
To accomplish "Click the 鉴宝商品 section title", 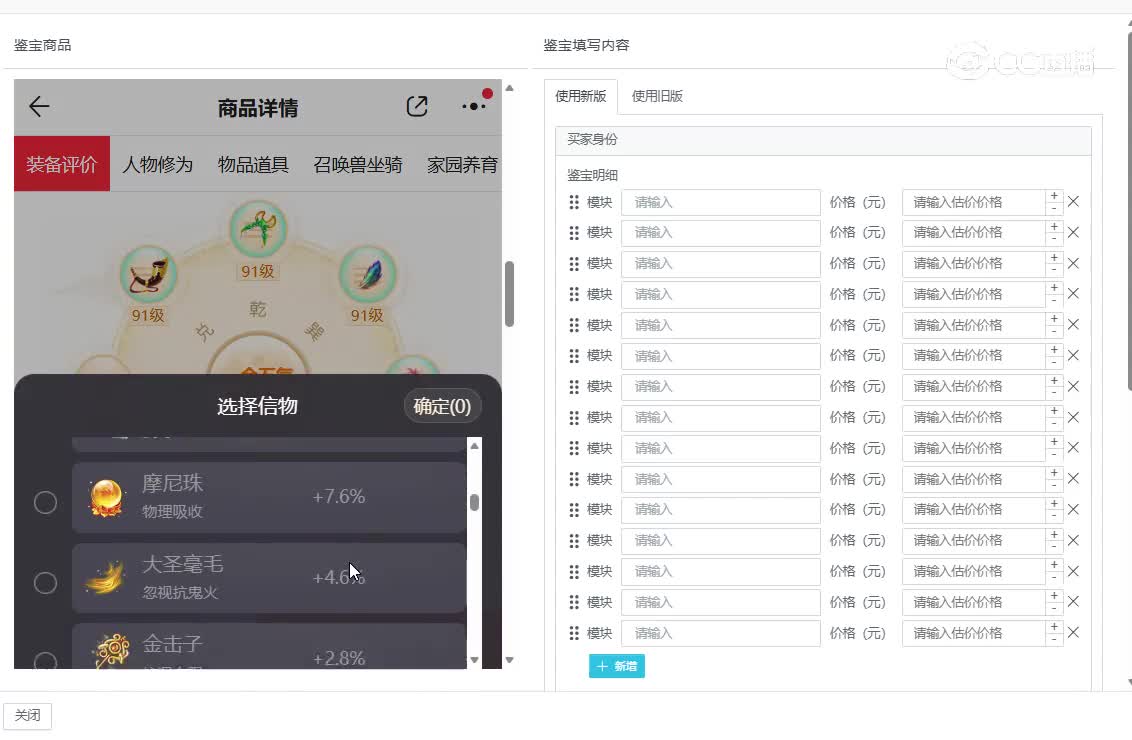I will point(43,45).
